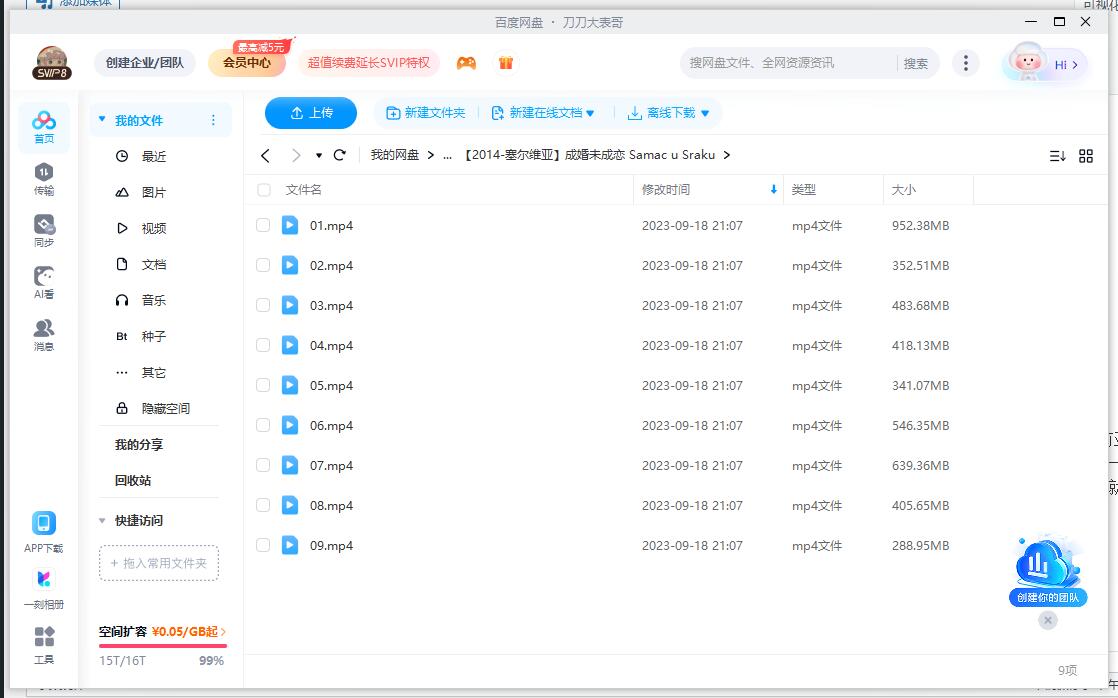Open the AI看 feature
Viewport: 1118px width, 698px height.
click(42, 282)
